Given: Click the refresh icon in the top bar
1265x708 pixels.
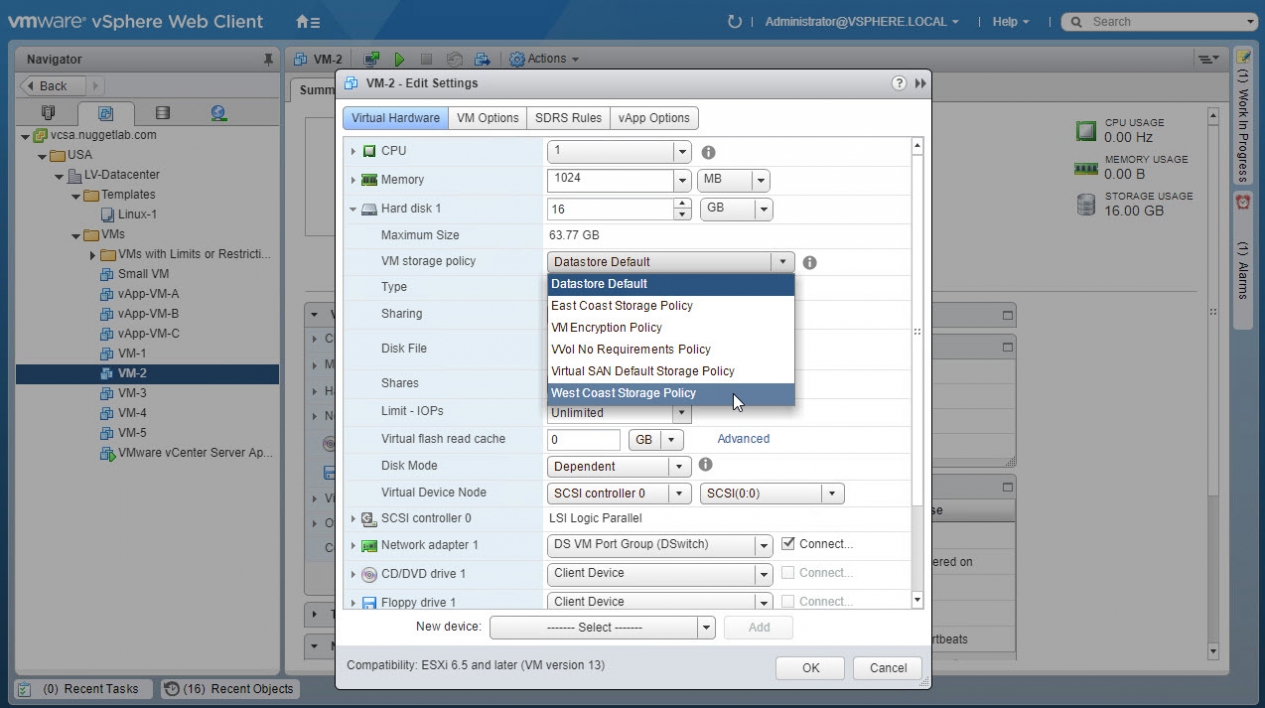Looking at the screenshot, I should pyautogui.click(x=735, y=21).
